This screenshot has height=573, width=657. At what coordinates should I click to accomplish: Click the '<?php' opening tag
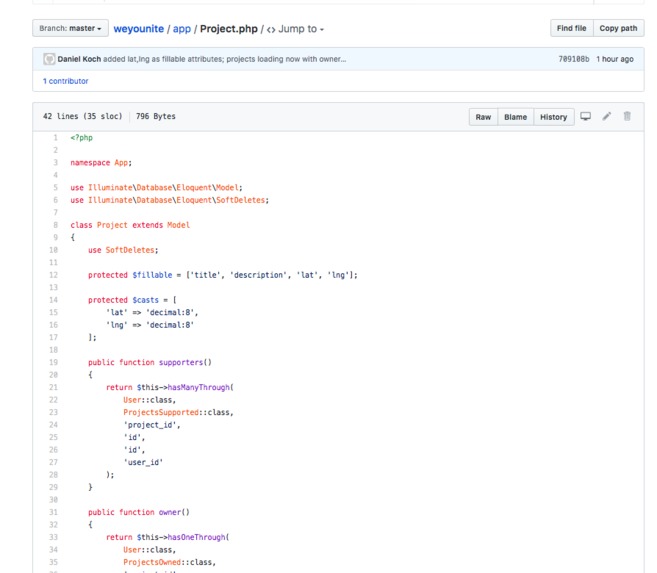pos(81,137)
